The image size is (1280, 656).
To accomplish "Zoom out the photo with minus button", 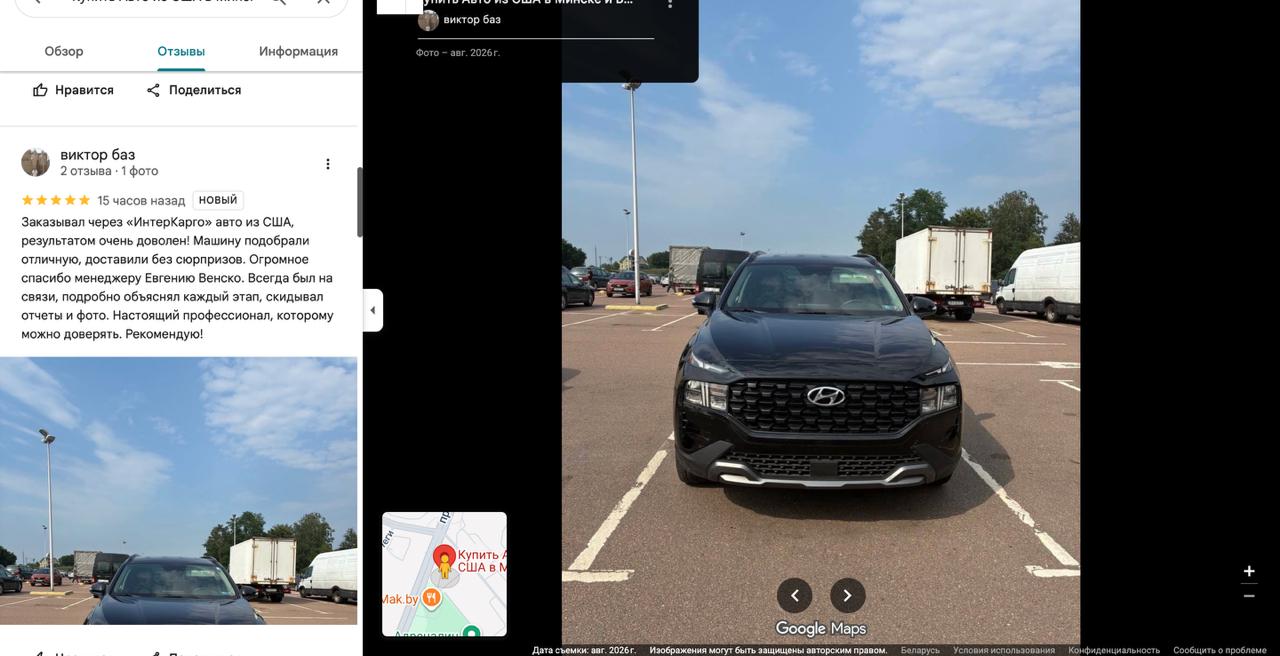I will [x=1249, y=596].
